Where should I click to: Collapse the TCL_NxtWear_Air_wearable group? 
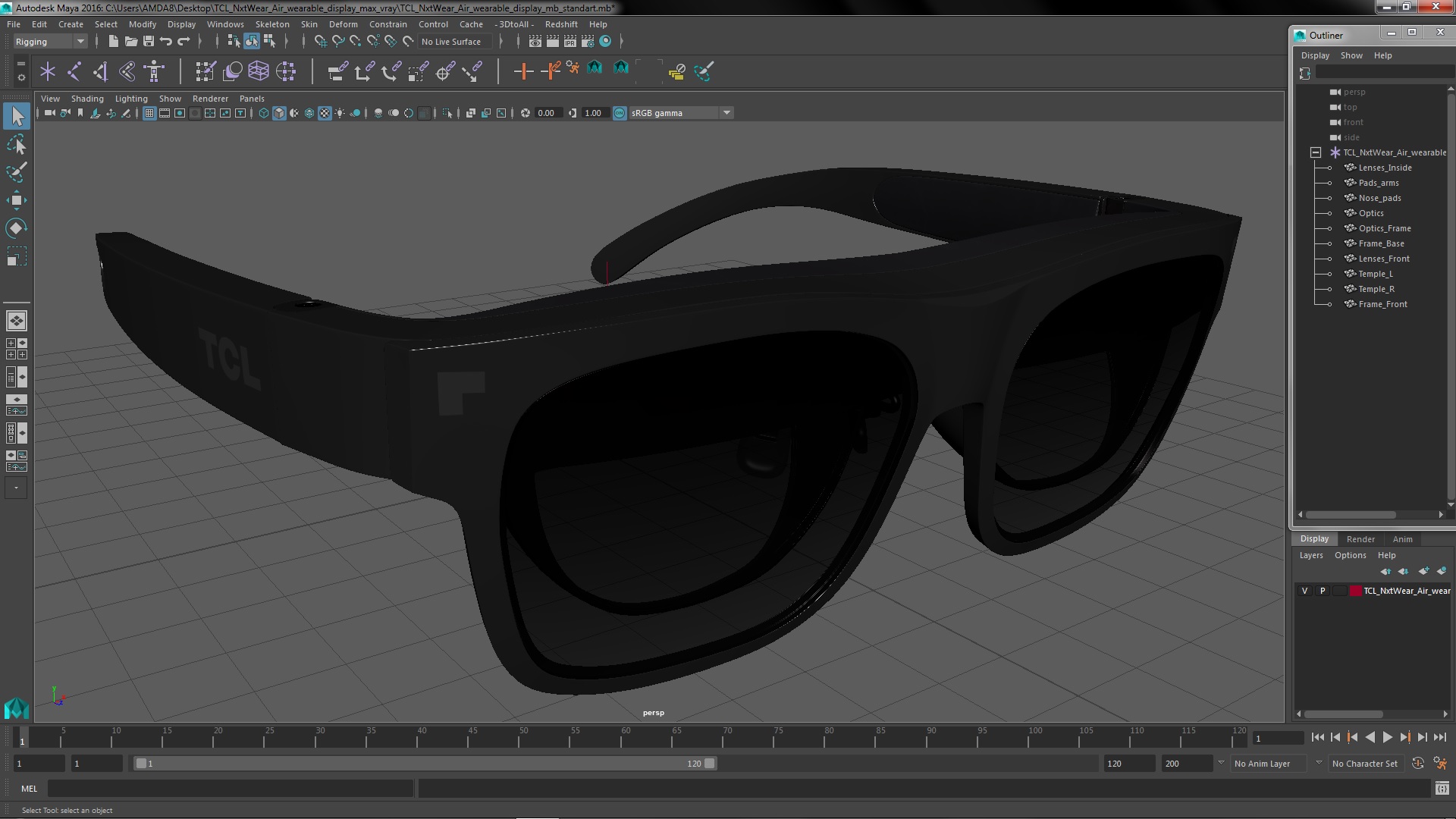(x=1316, y=152)
